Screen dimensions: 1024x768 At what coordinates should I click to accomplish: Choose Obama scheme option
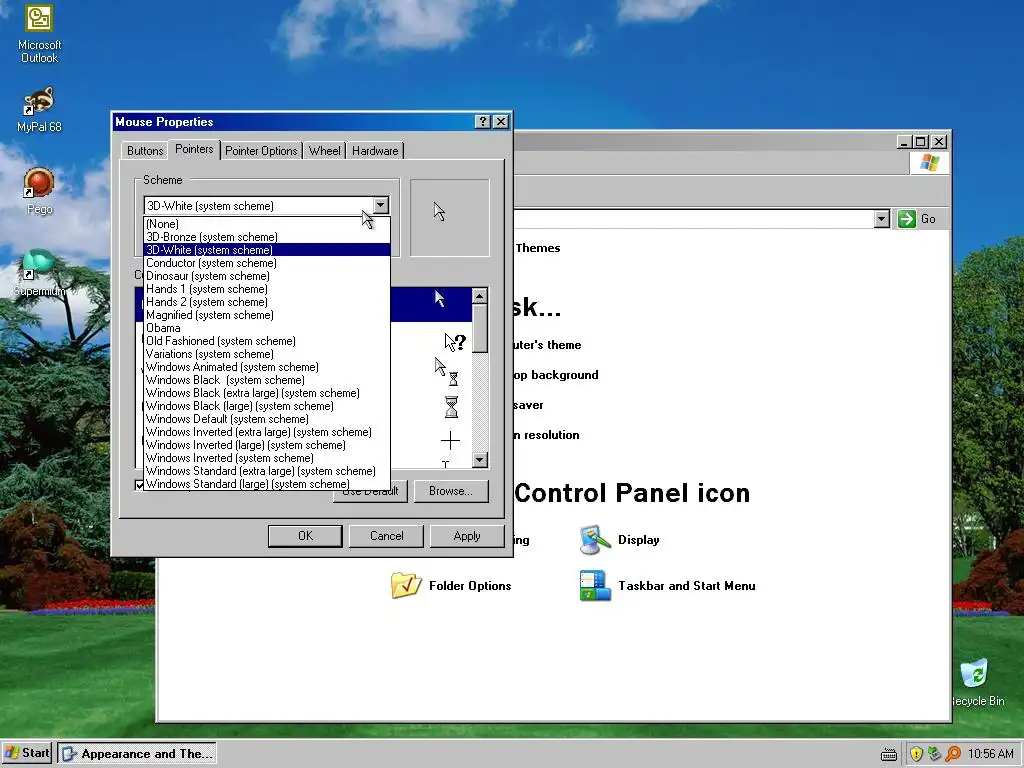coord(266,328)
